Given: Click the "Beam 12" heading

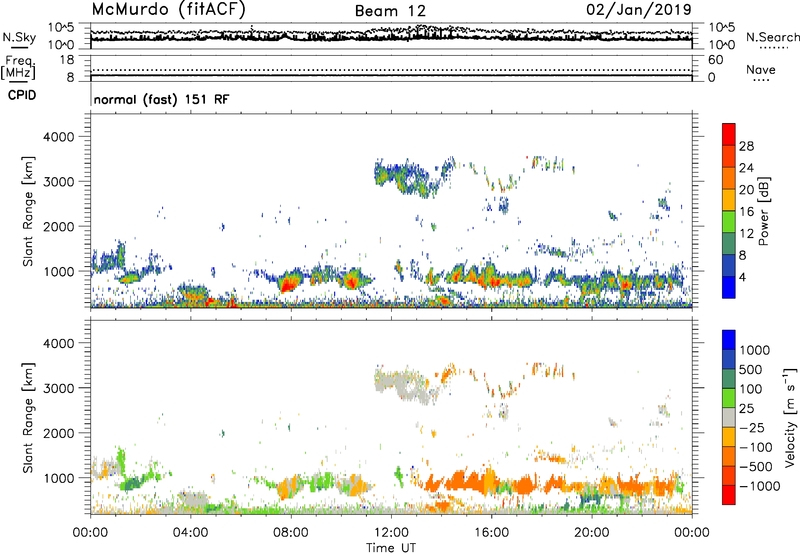Looking at the screenshot, I should 390,11.
